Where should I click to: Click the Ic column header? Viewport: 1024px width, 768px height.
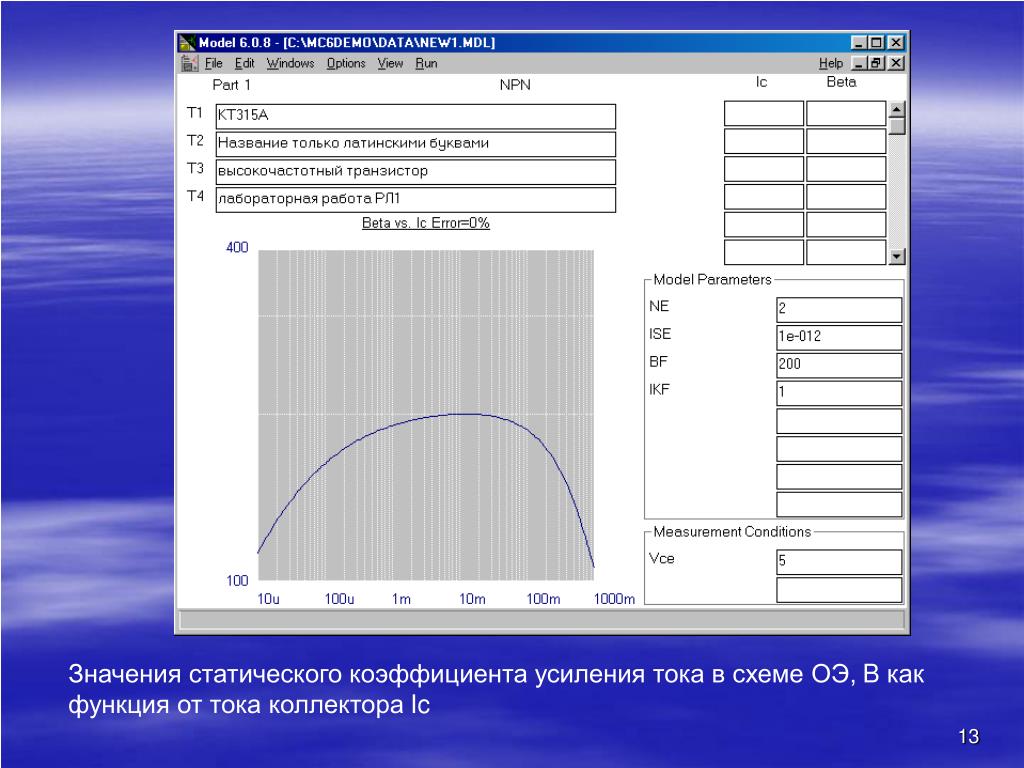(761, 82)
